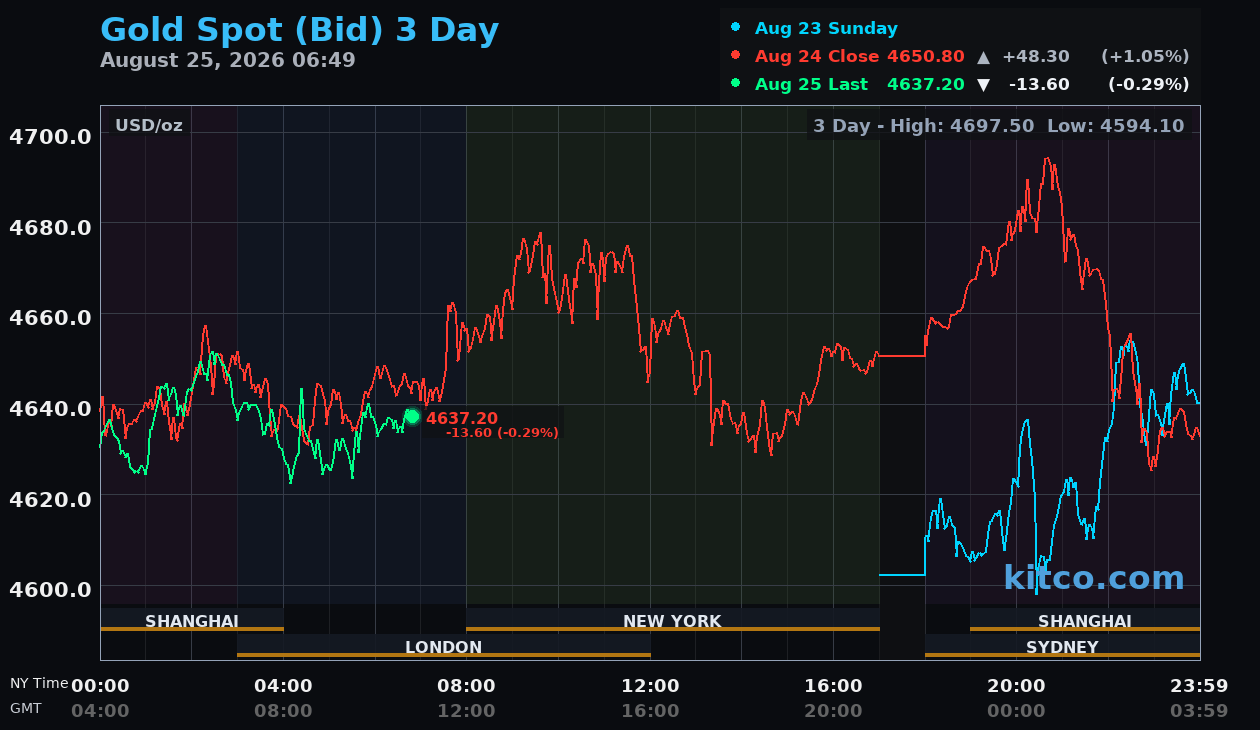Click the Gold Spot (Bid) 3 Day title
Viewport: 1260px width, 730px height.
(x=299, y=31)
